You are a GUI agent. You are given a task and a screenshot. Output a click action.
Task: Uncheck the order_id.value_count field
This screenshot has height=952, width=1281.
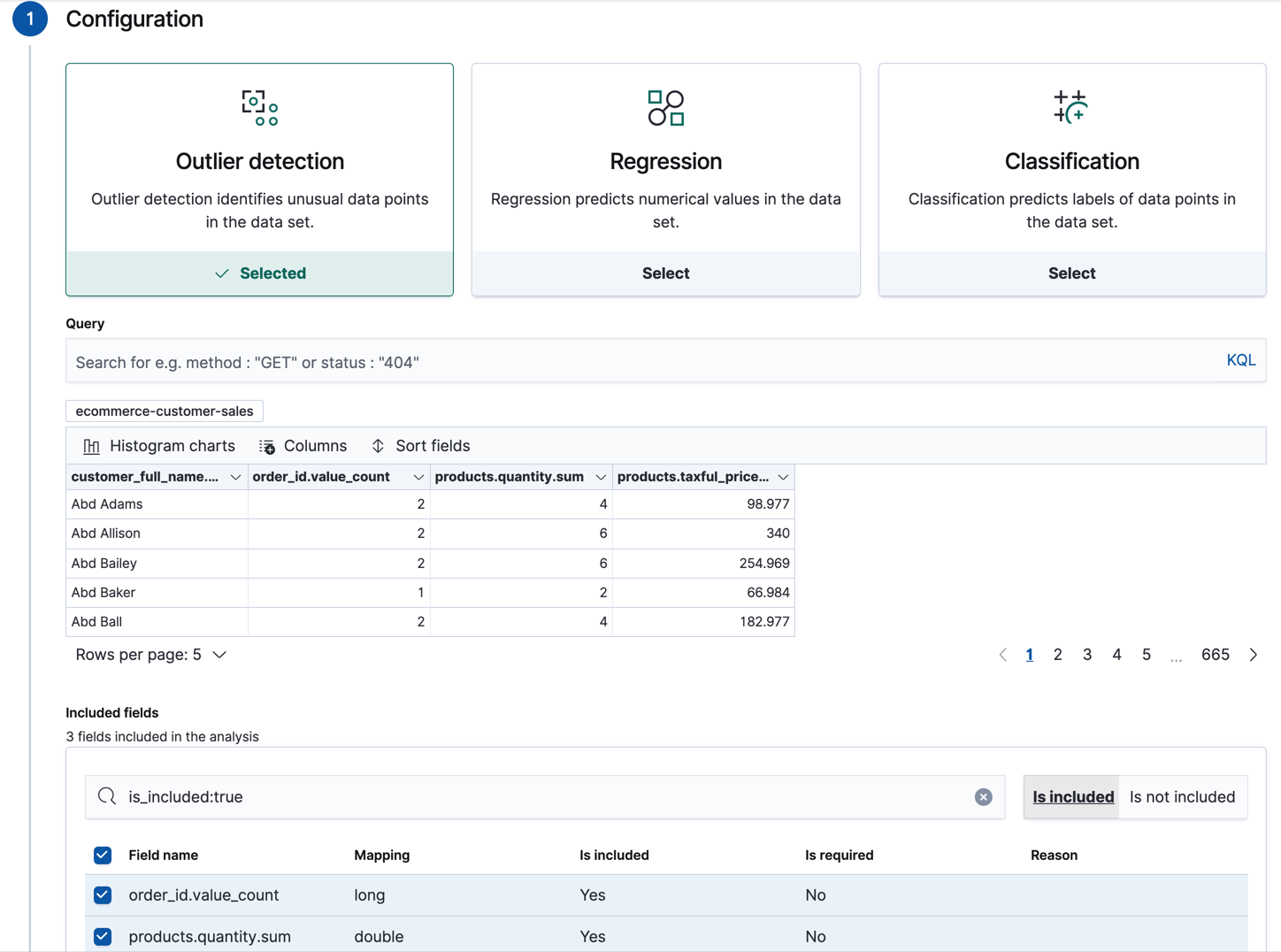click(x=102, y=894)
